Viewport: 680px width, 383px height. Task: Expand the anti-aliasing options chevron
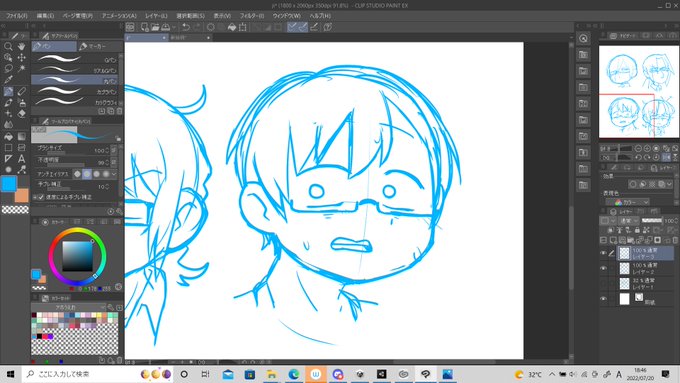[114, 174]
